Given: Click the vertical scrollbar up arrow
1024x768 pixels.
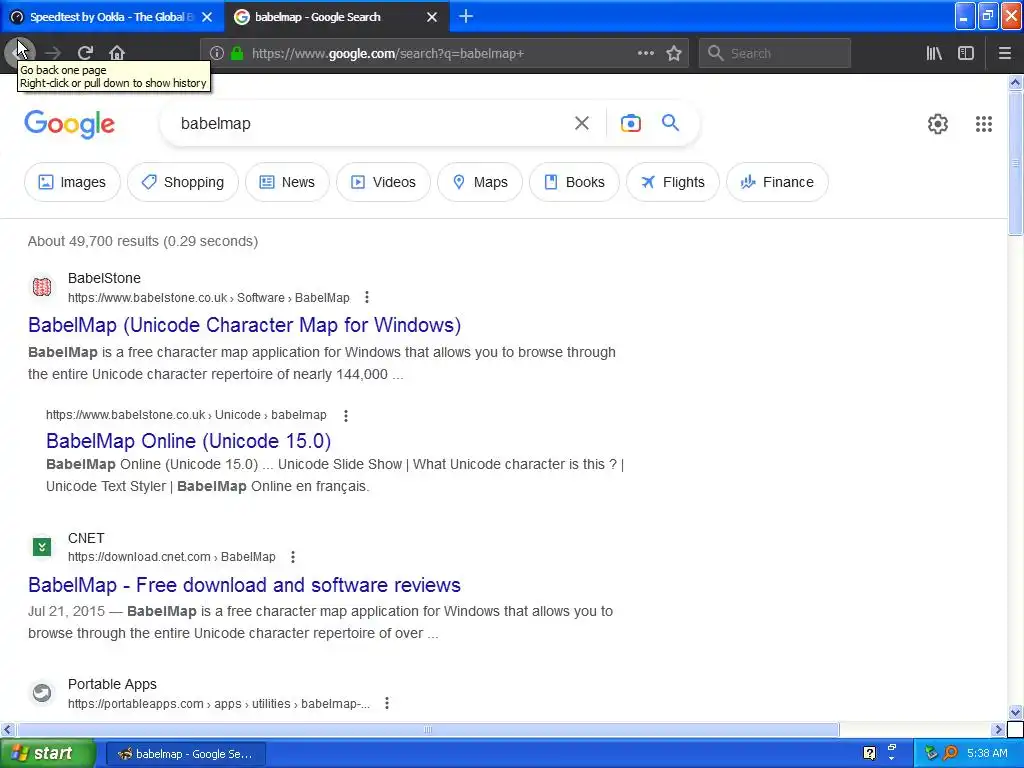Looking at the screenshot, I should (x=1015, y=82).
